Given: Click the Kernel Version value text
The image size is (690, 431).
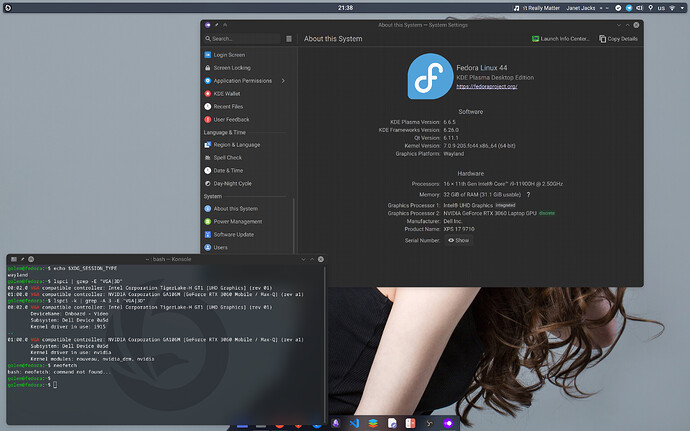Looking at the screenshot, I should (479, 146).
